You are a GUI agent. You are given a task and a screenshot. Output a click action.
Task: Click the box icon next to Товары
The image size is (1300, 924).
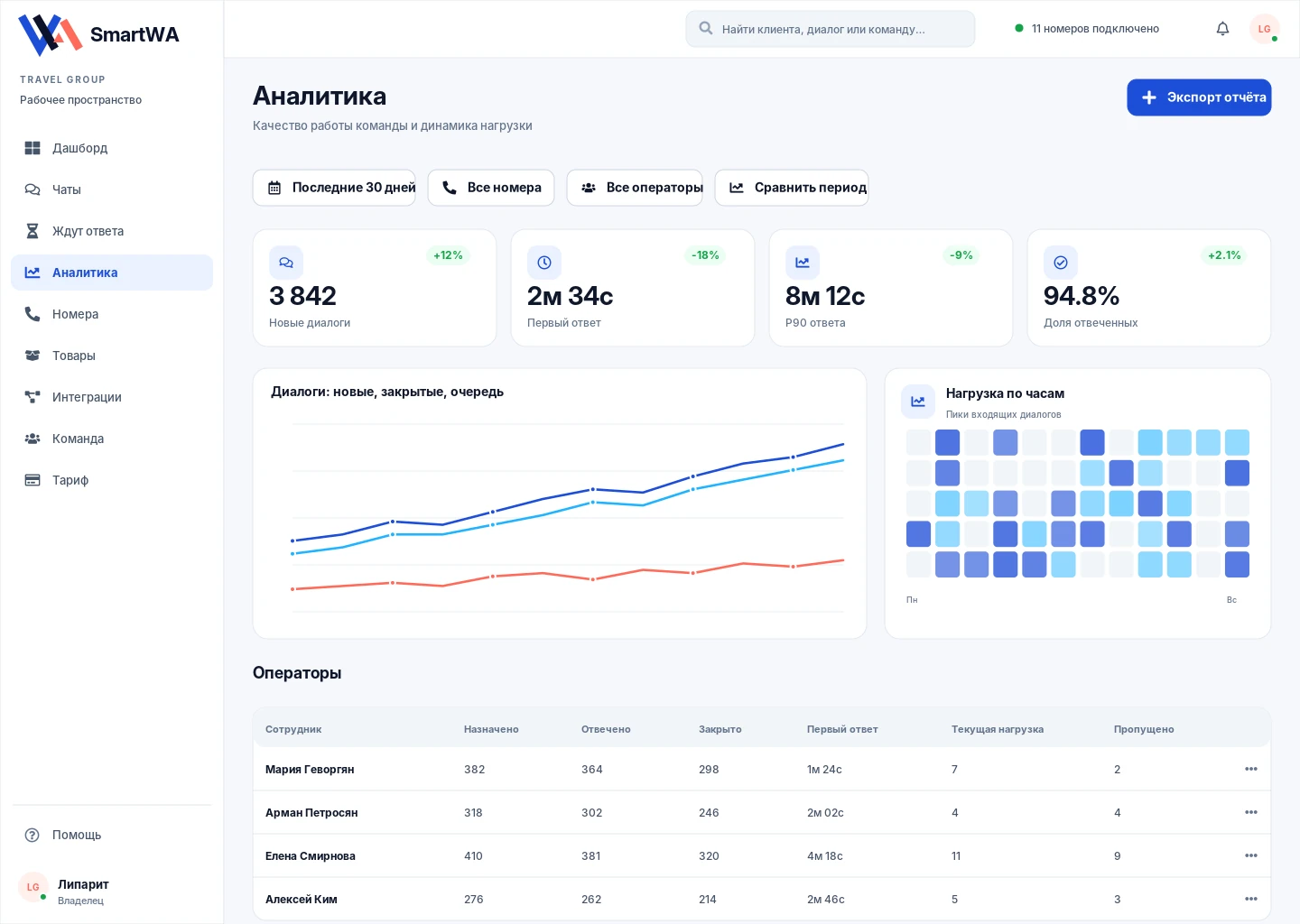[32, 356]
